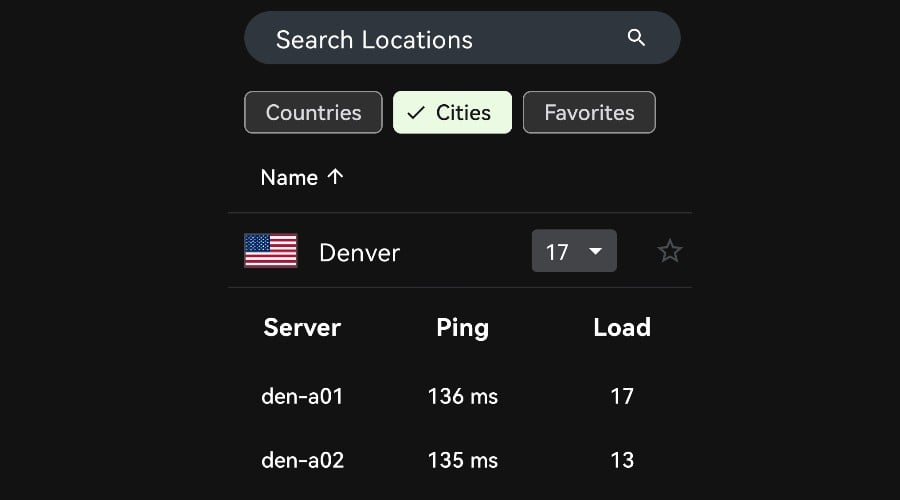This screenshot has height=500, width=900.
Task: Switch to the Countries filter
Action: [x=313, y=113]
